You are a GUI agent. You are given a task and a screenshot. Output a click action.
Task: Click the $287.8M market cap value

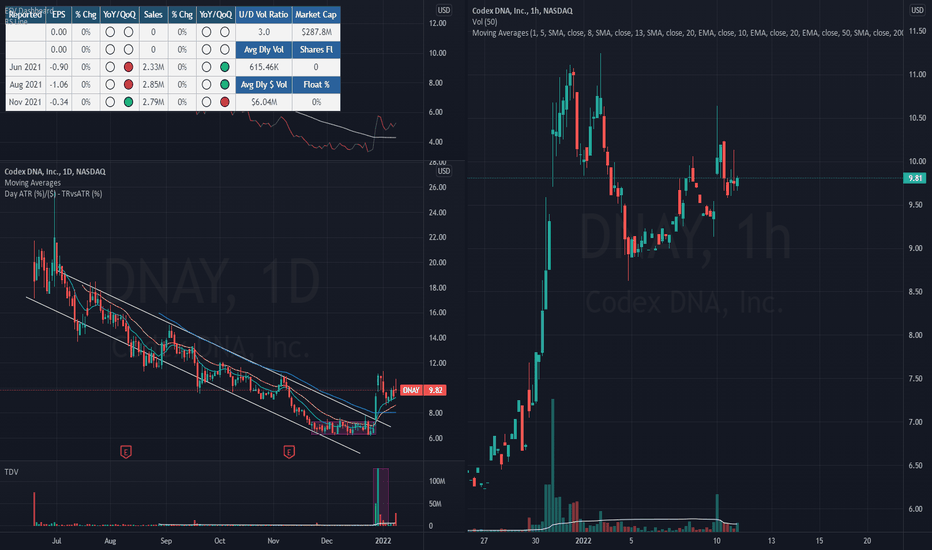[316, 32]
